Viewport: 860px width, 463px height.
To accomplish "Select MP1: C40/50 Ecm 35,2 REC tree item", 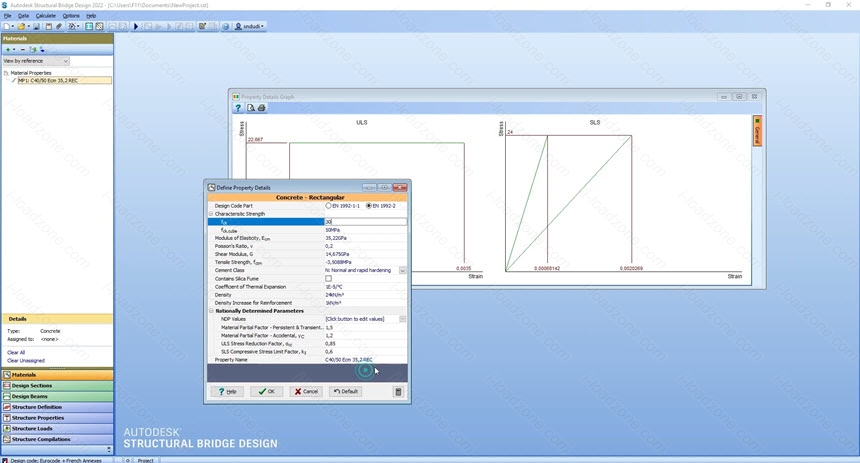I will pos(64,81).
